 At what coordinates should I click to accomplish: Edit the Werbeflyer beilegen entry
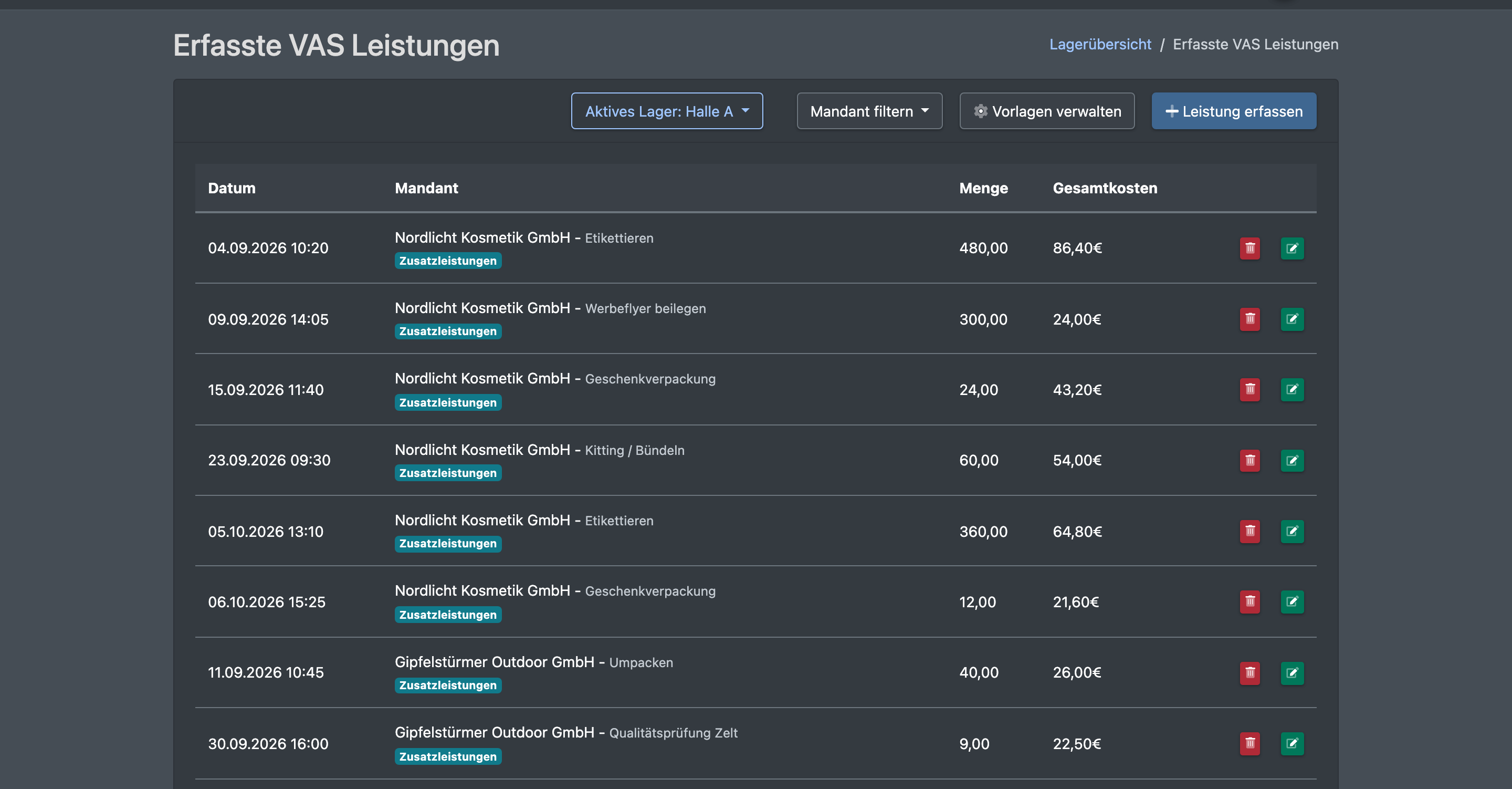(1292, 319)
